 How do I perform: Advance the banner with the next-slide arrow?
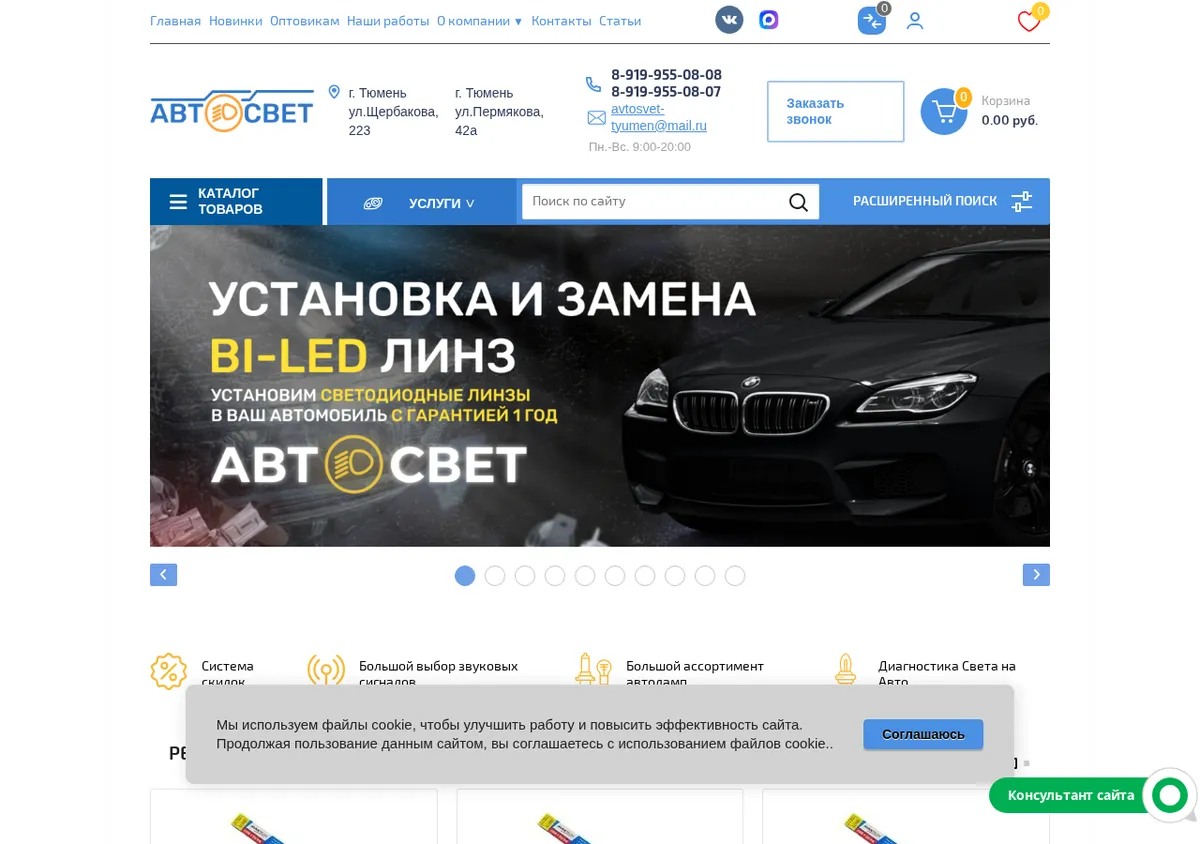pyautogui.click(x=1036, y=575)
